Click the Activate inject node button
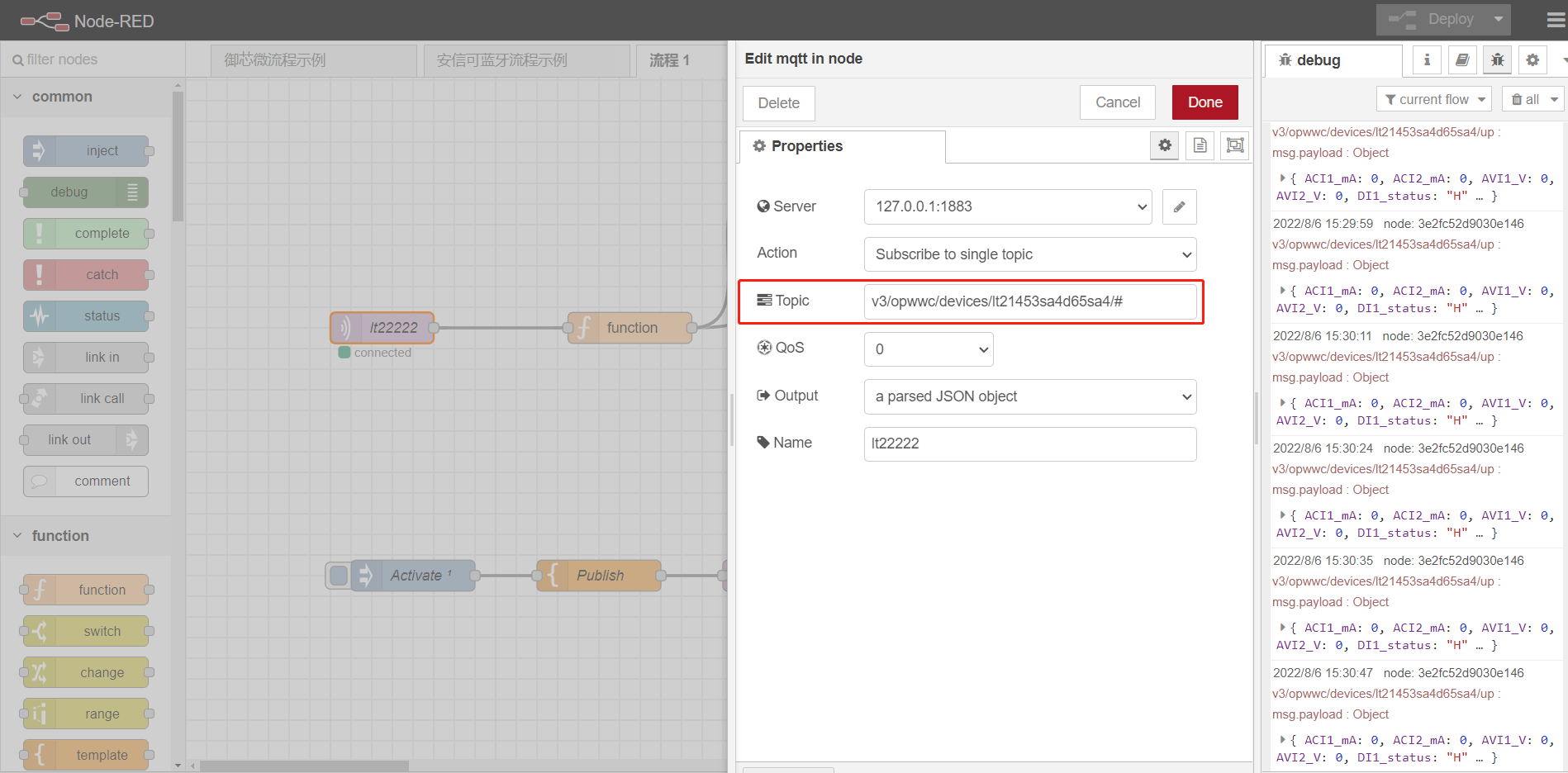Screen dimensions: 1568x773 338,576
